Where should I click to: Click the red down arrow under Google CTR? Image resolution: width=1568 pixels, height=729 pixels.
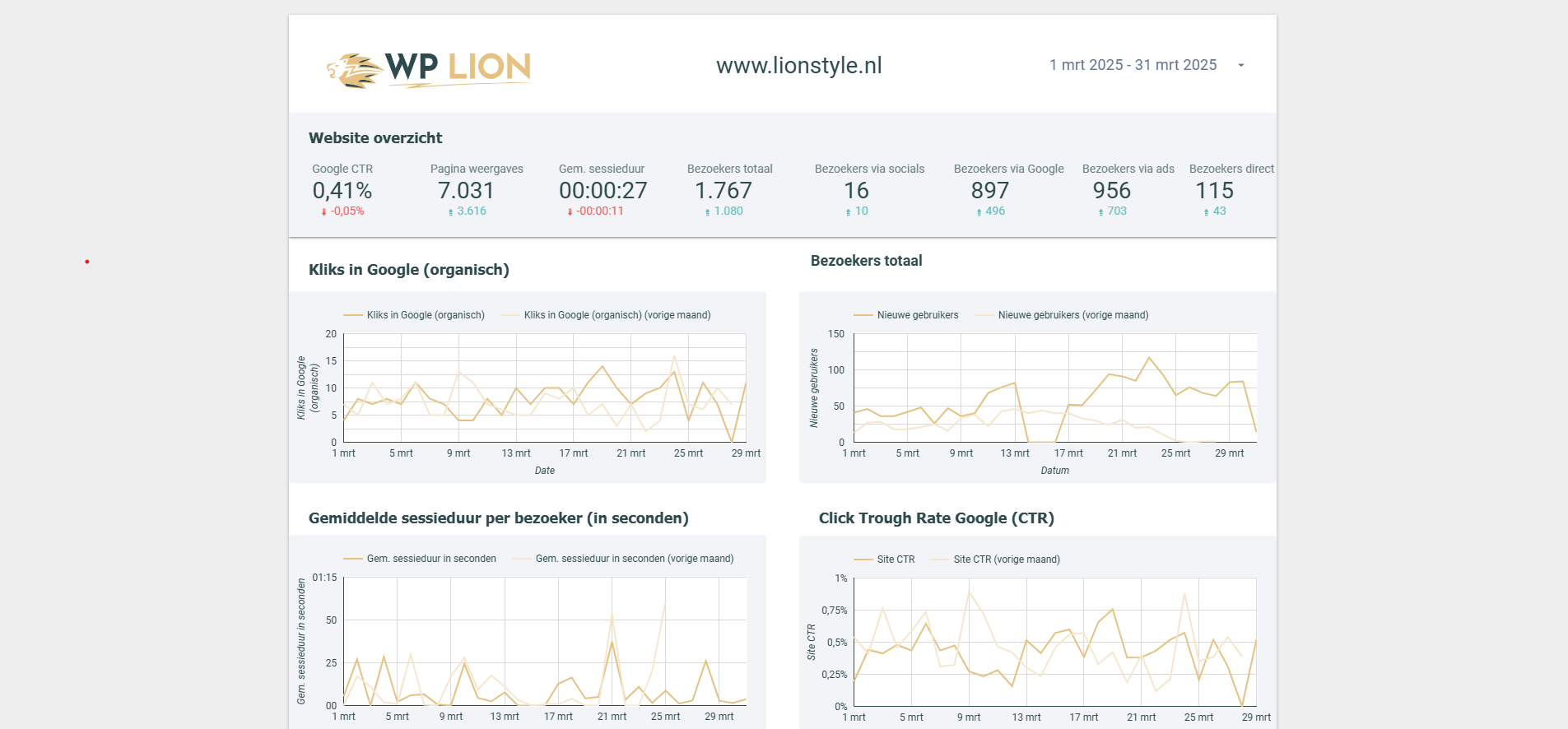[323, 212]
